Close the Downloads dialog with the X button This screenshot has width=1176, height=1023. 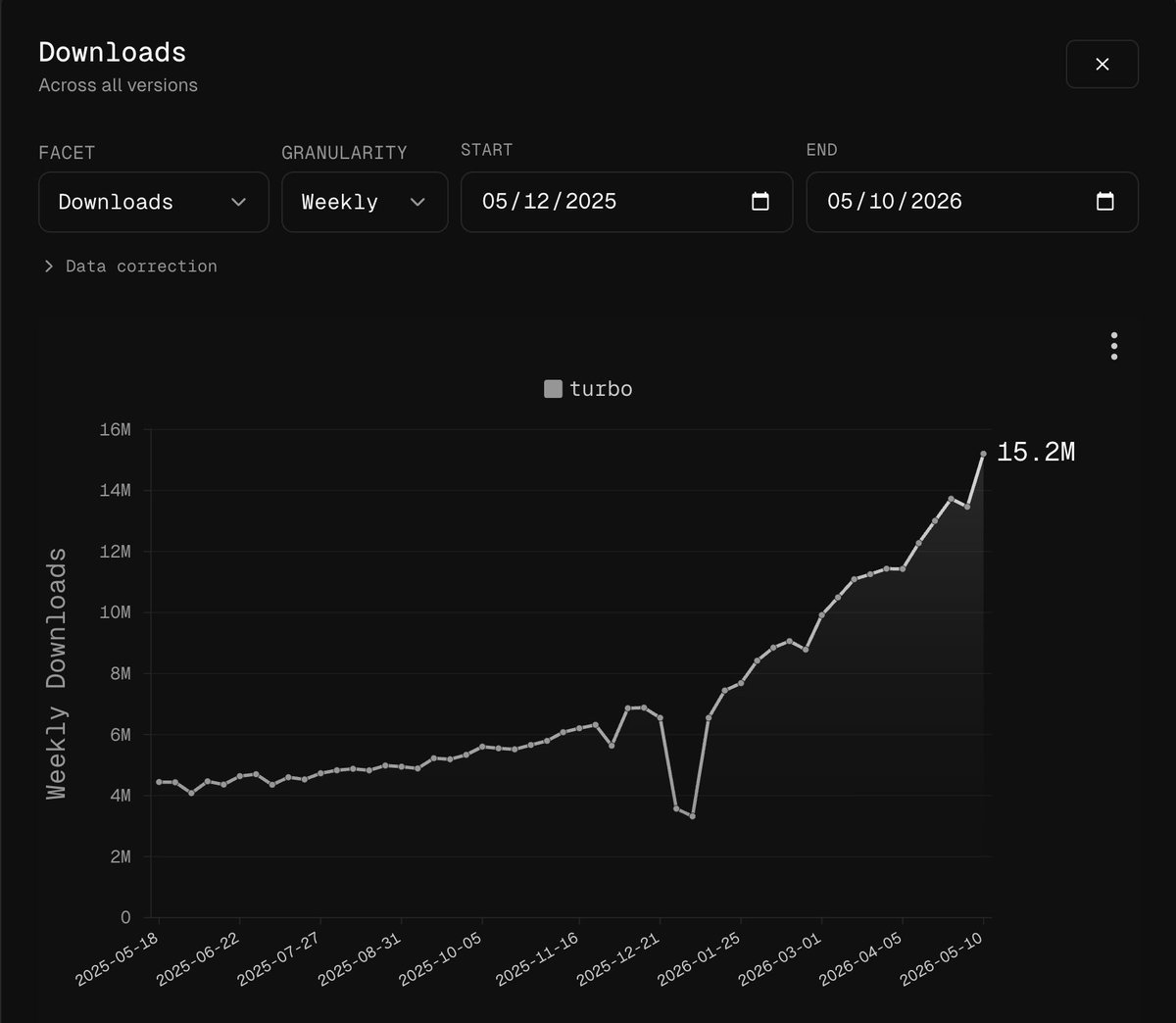click(x=1102, y=64)
